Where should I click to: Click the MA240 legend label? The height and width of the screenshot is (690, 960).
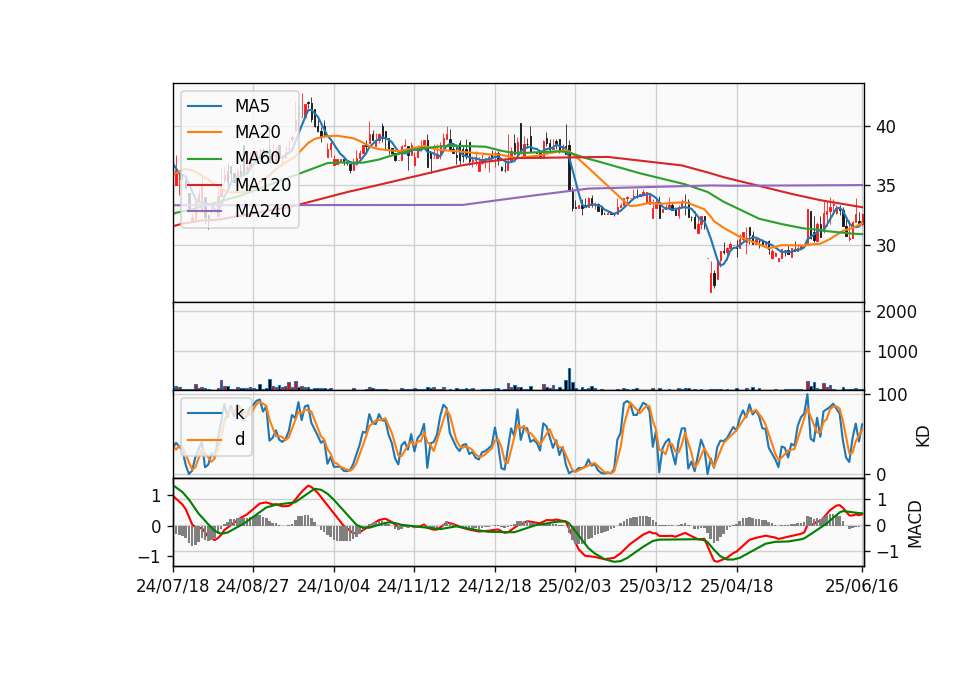(x=263, y=211)
